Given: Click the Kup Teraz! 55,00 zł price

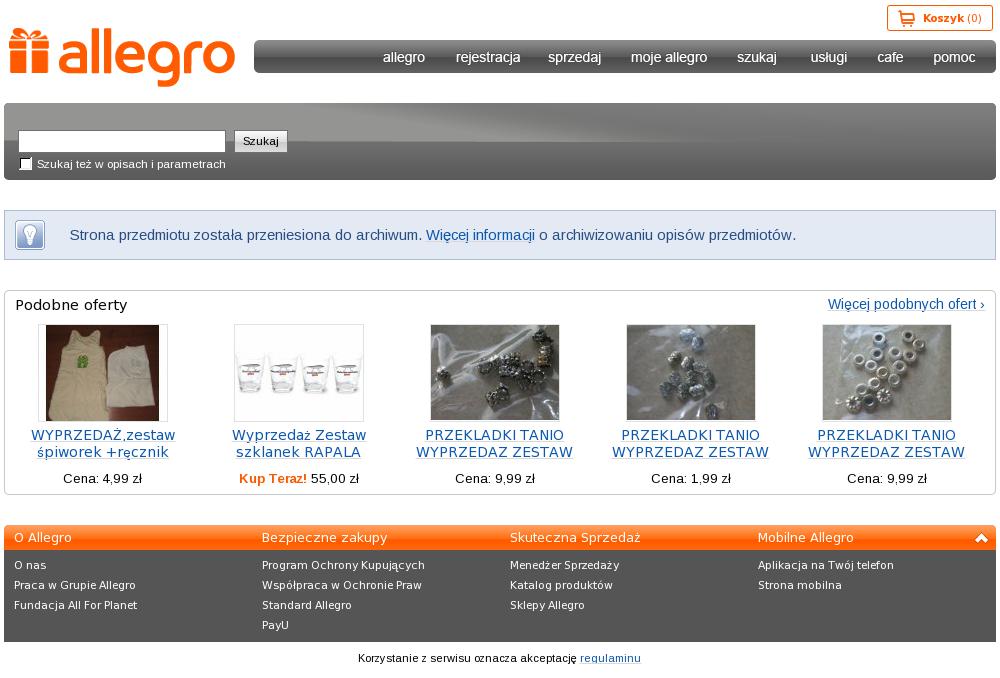Looking at the screenshot, I should (298, 478).
